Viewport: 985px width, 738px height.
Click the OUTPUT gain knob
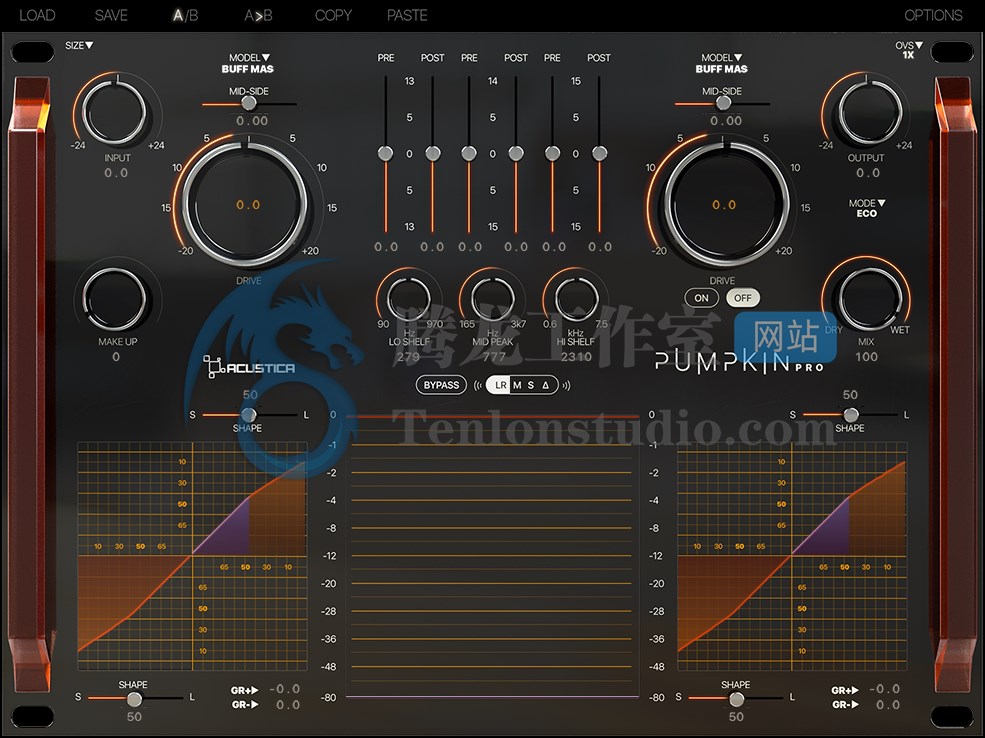[870, 113]
